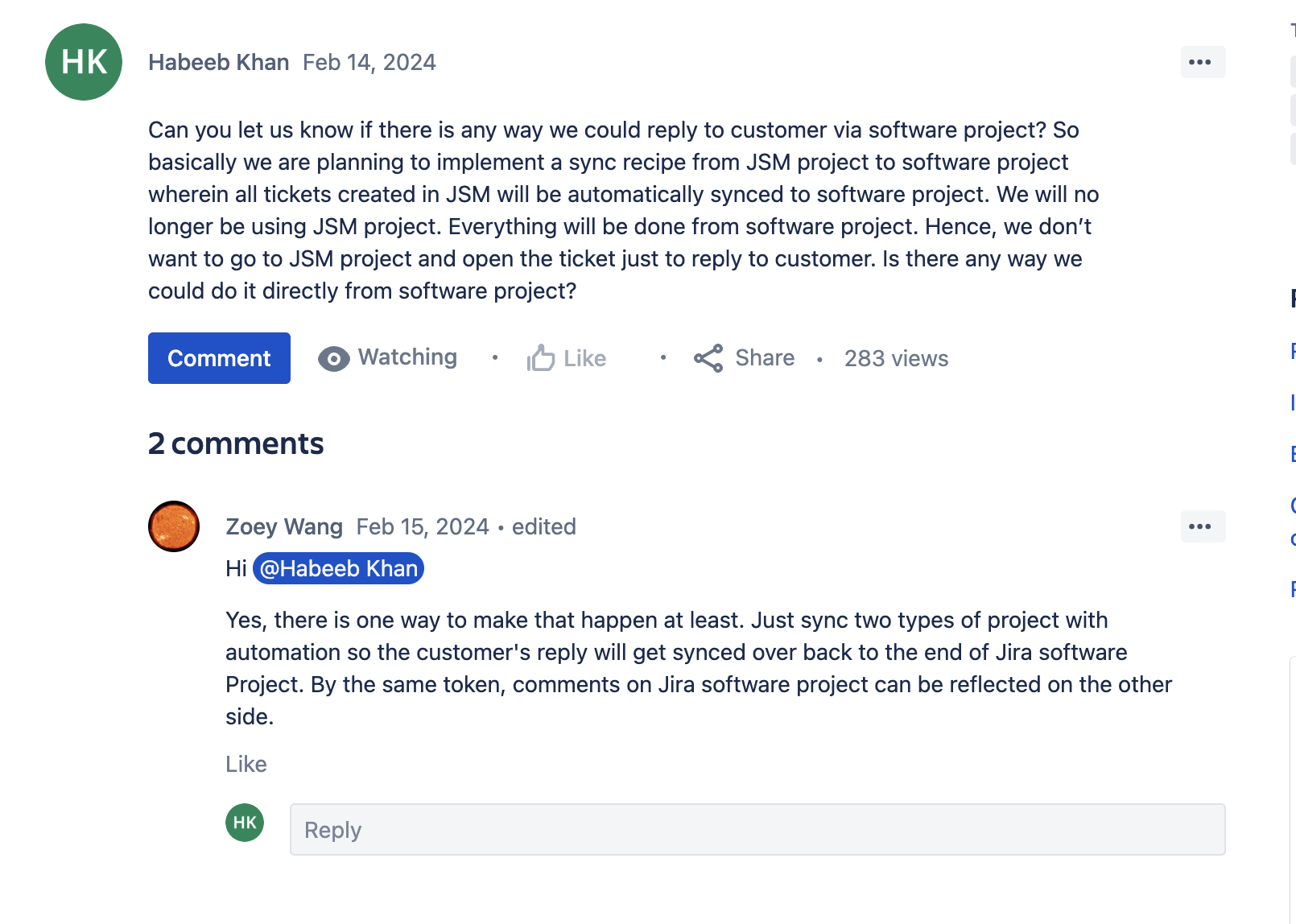This screenshot has width=1296, height=924.
Task: Click the 2 comments heading
Action: pos(236,443)
